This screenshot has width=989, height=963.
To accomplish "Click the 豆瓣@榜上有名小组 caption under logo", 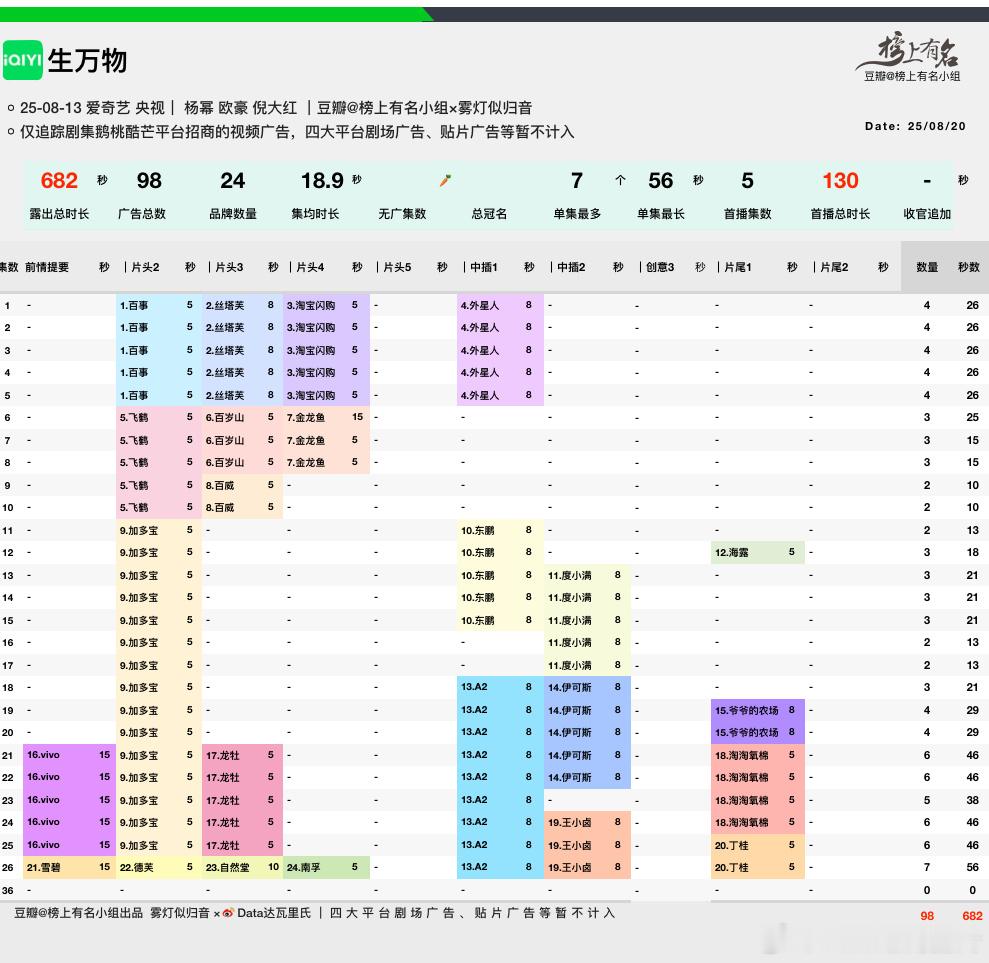I will click(x=913, y=76).
